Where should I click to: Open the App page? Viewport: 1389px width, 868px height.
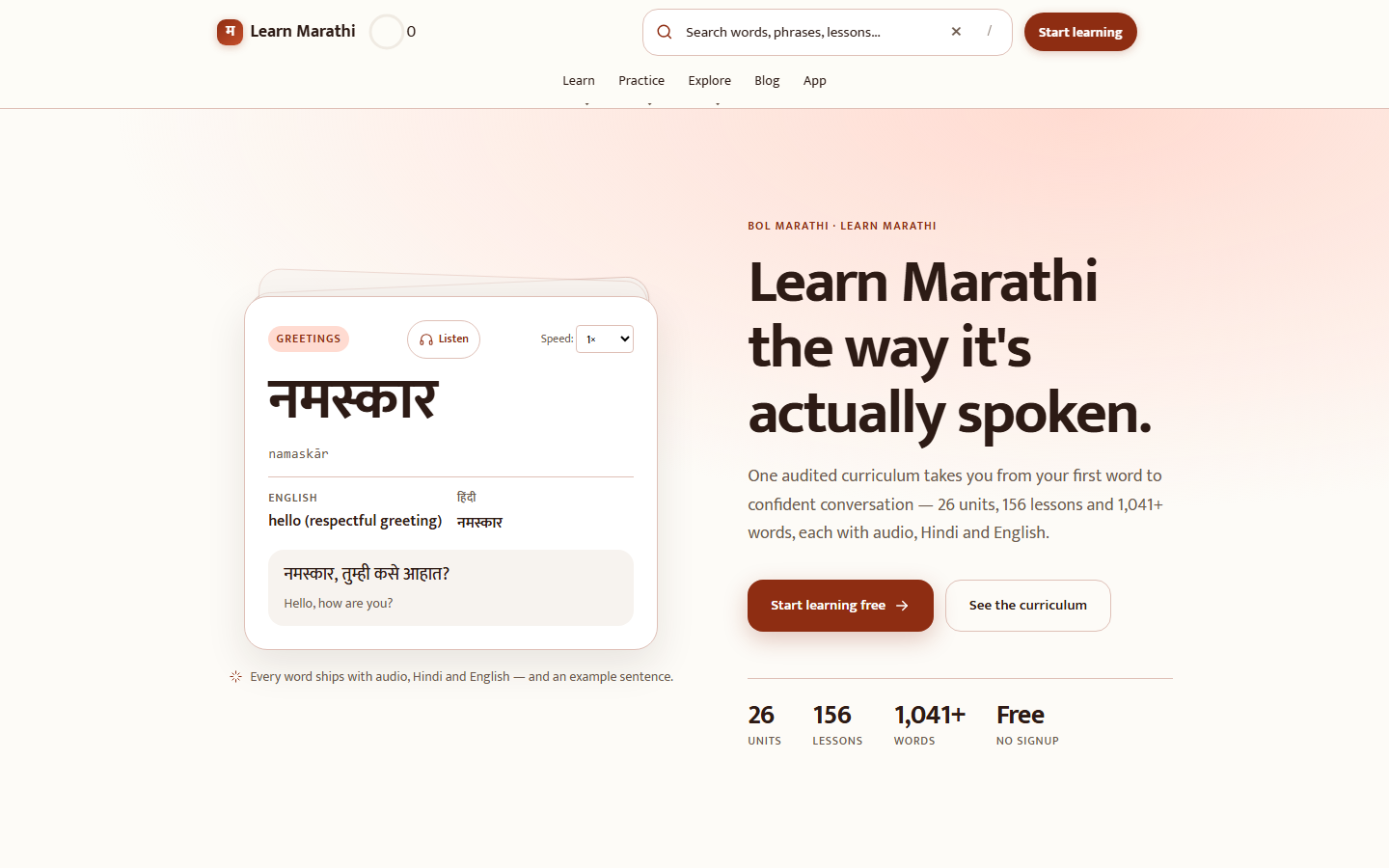pos(814,81)
